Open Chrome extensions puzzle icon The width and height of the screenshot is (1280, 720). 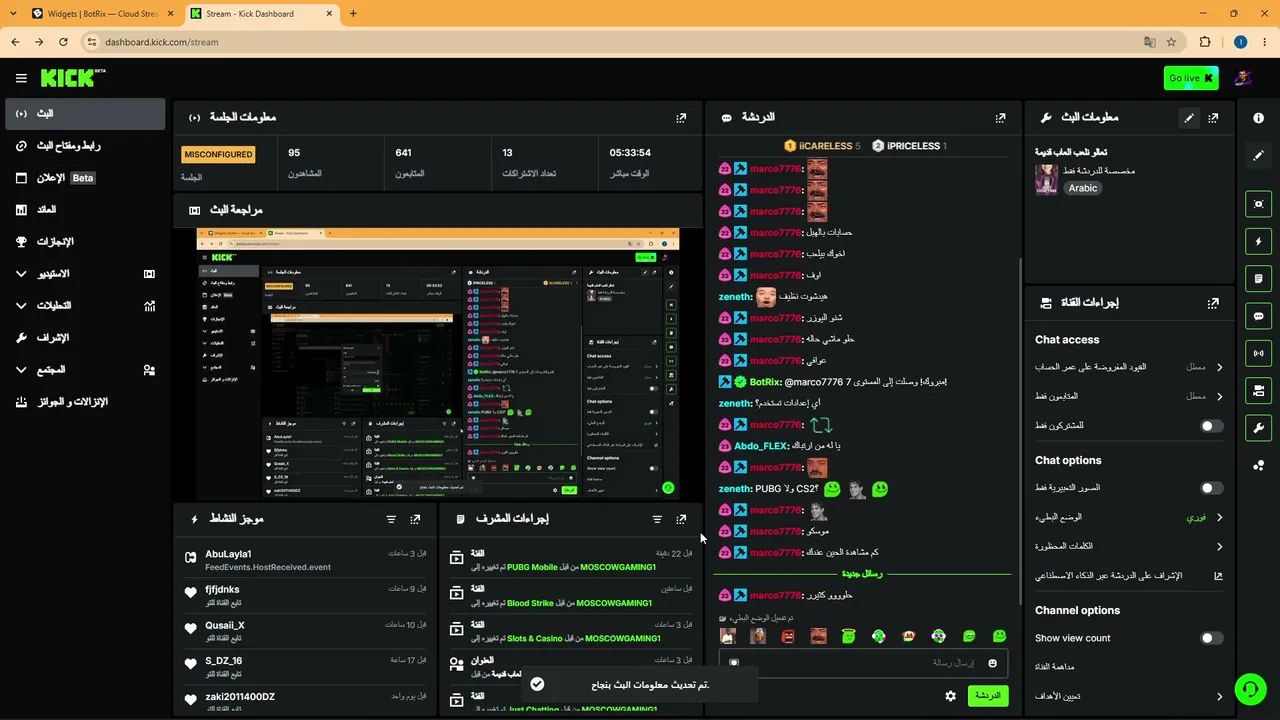[1205, 42]
